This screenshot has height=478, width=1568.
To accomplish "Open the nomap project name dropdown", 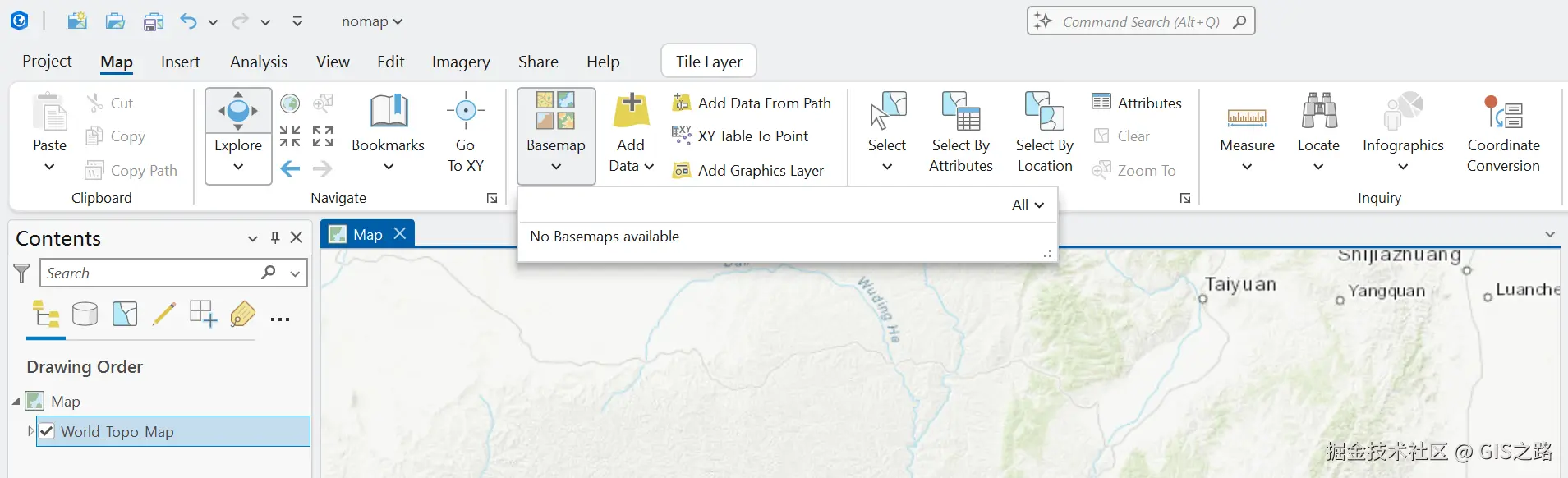I will click(372, 22).
